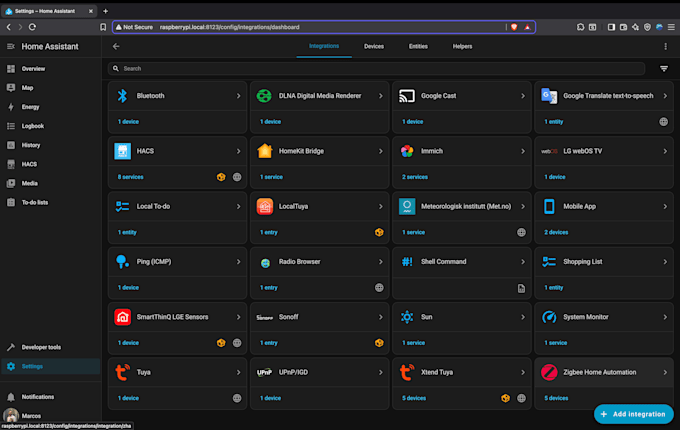Click the HomeKit Bridge house icon
This screenshot has width=680, height=430.
(x=265, y=151)
